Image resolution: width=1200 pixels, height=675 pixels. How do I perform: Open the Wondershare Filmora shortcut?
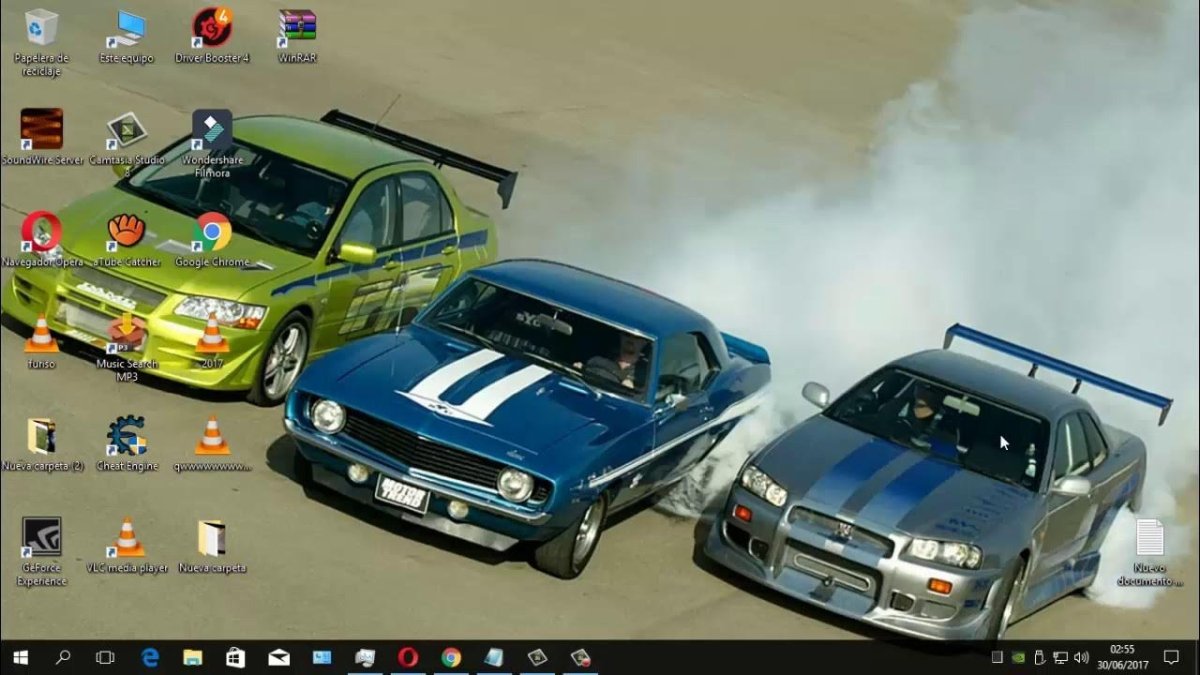coord(212,131)
